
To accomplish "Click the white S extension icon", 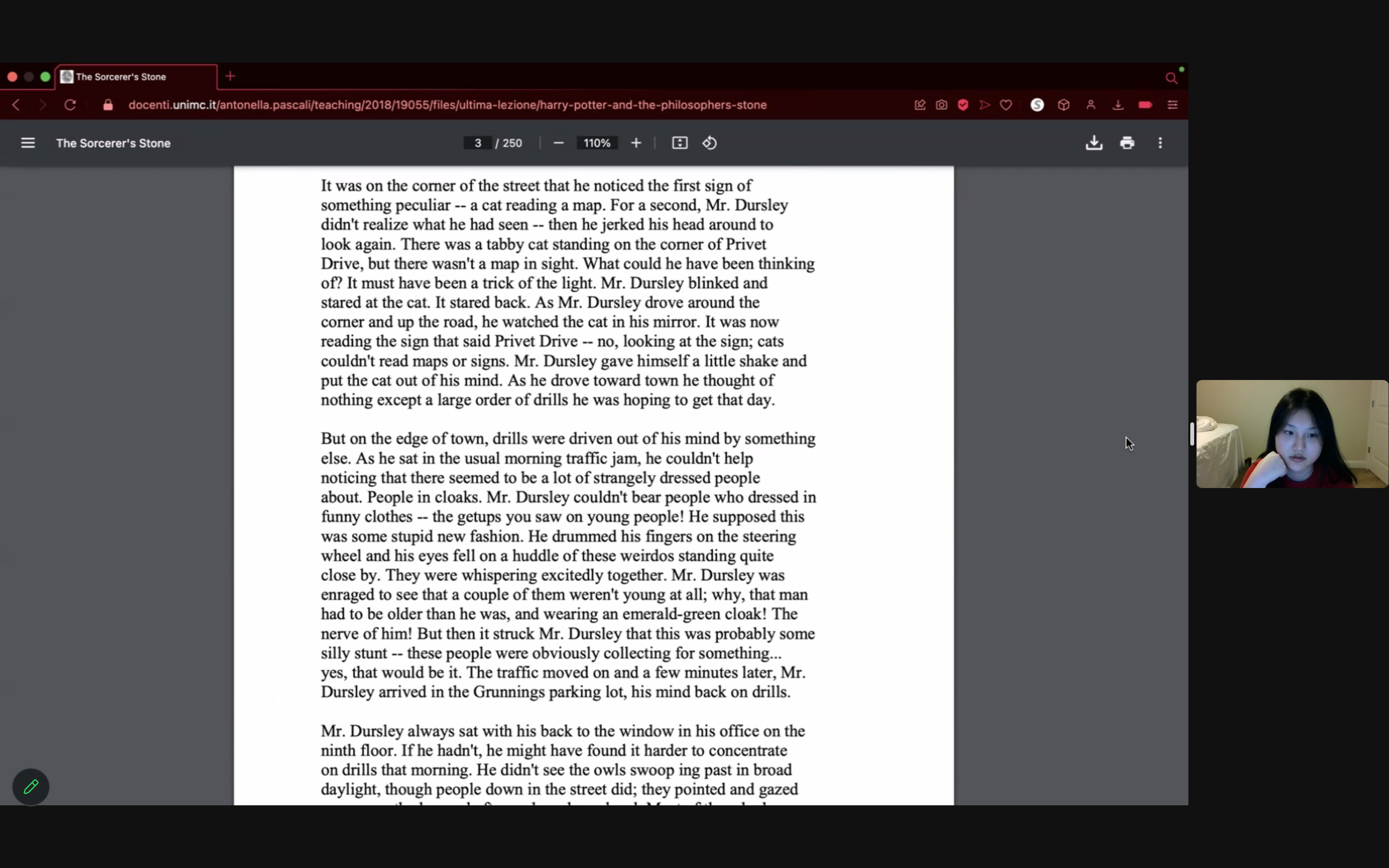I will 1037,105.
